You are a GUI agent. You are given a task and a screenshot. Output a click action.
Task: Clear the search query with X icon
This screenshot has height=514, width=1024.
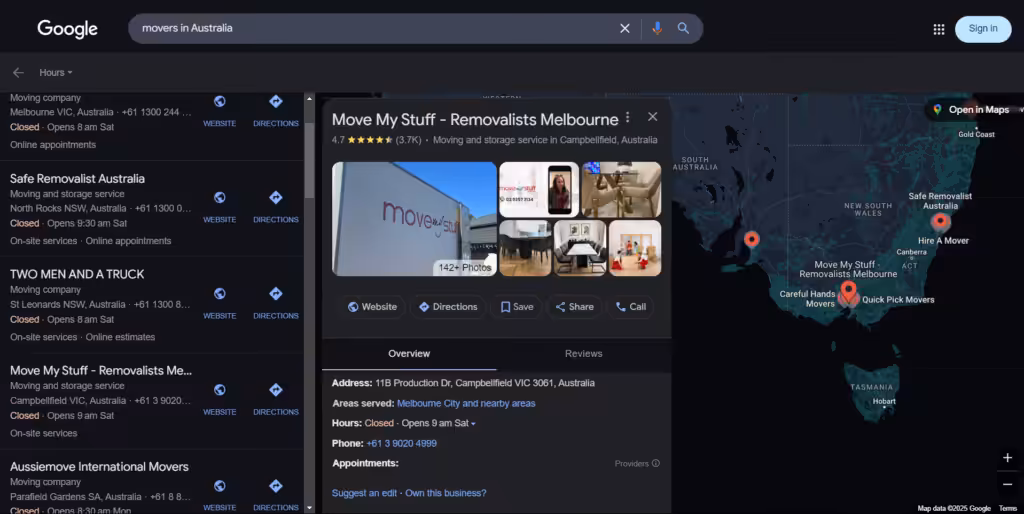625,28
